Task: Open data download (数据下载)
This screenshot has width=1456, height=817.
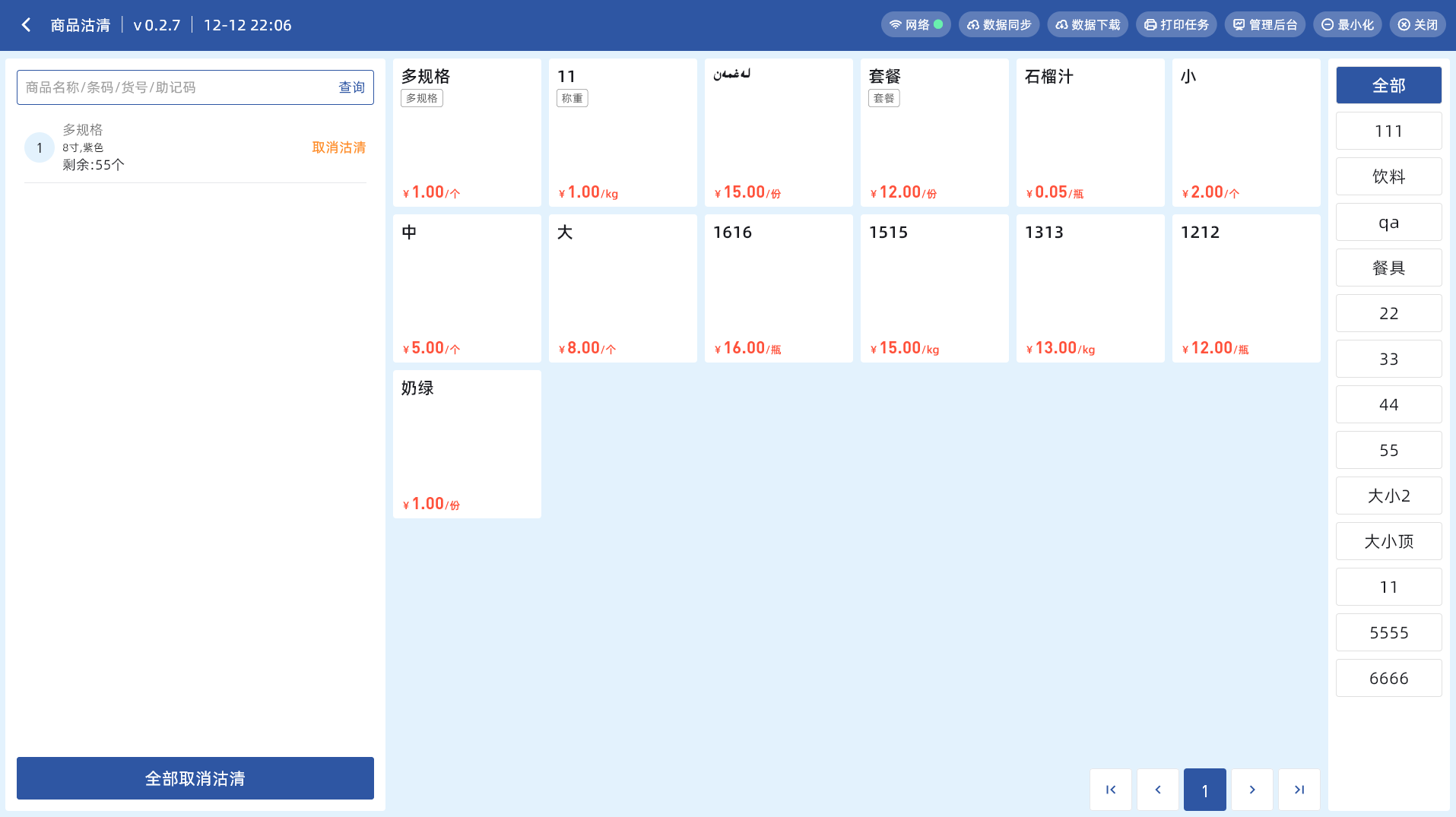Action: tap(1087, 25)
